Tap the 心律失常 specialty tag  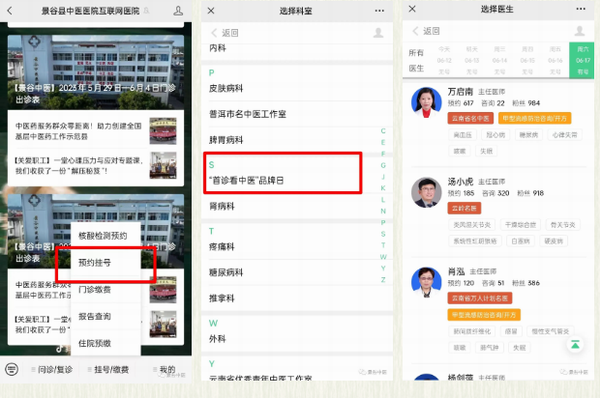[565, 135]
